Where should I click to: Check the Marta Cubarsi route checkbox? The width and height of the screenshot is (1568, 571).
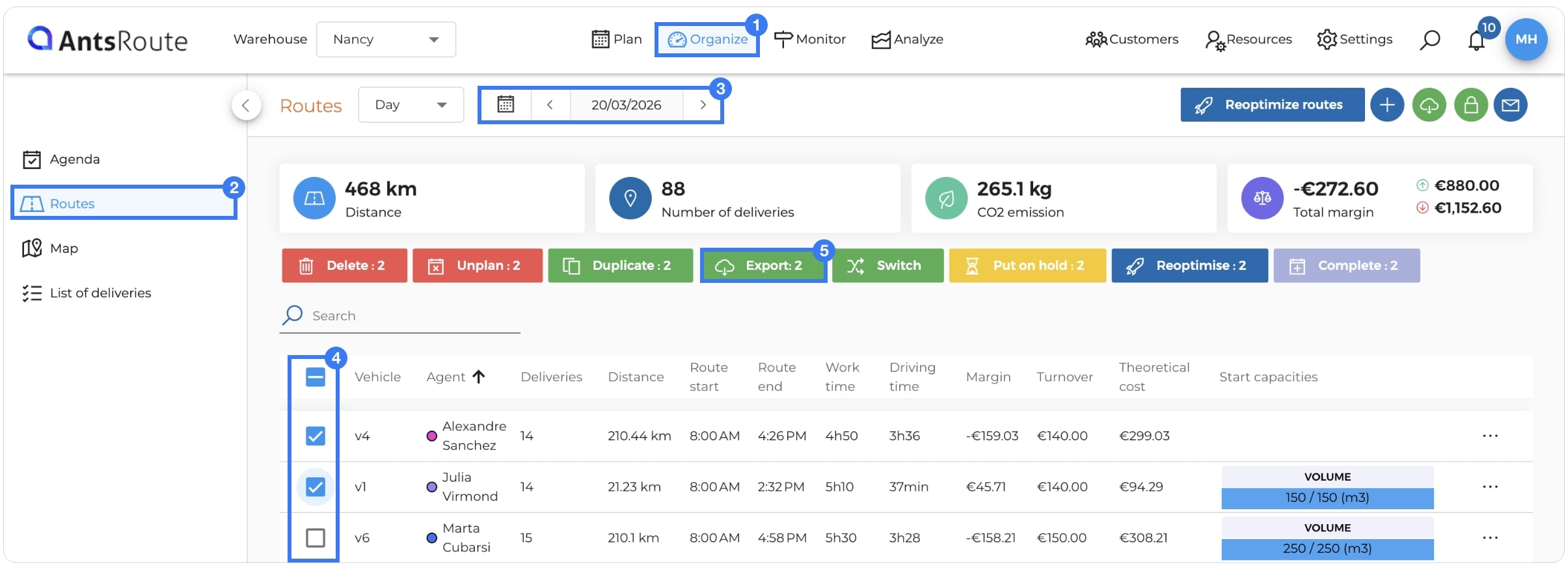pos(316,538)
